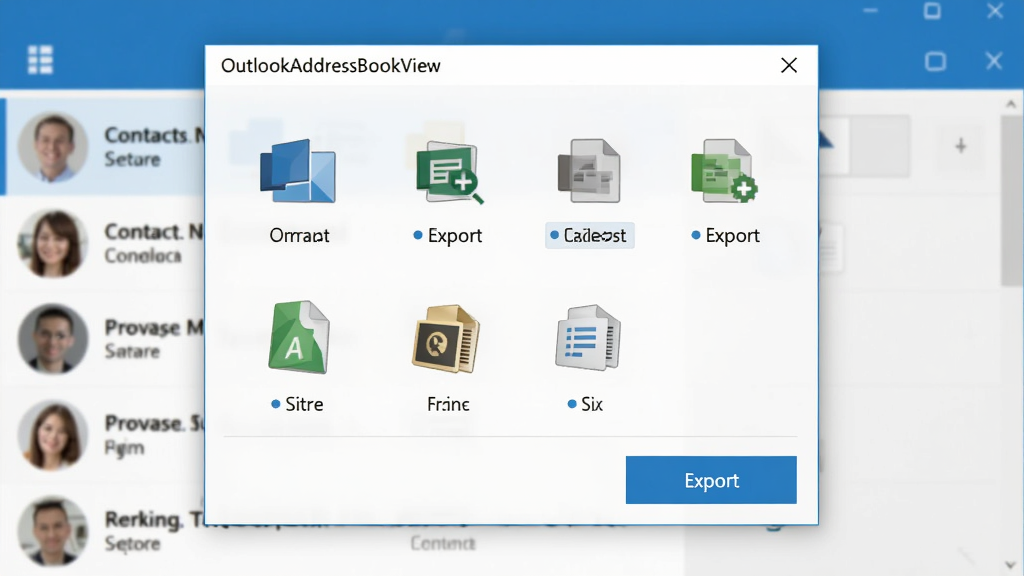
Task: Click avatar of Contact Conoloca
Action: [x=53, y=243]
